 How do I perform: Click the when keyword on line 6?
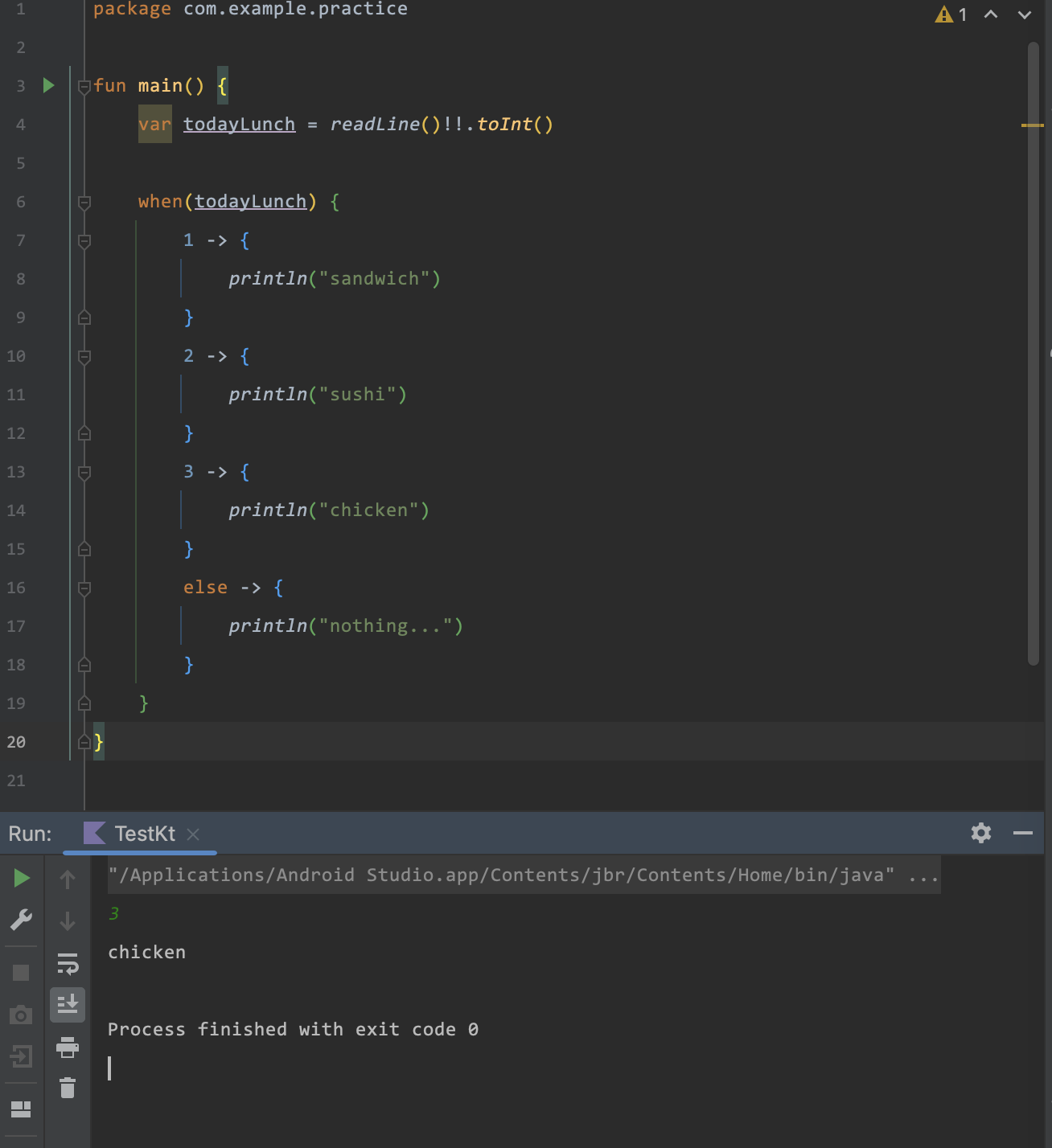(x=160, y=201)
